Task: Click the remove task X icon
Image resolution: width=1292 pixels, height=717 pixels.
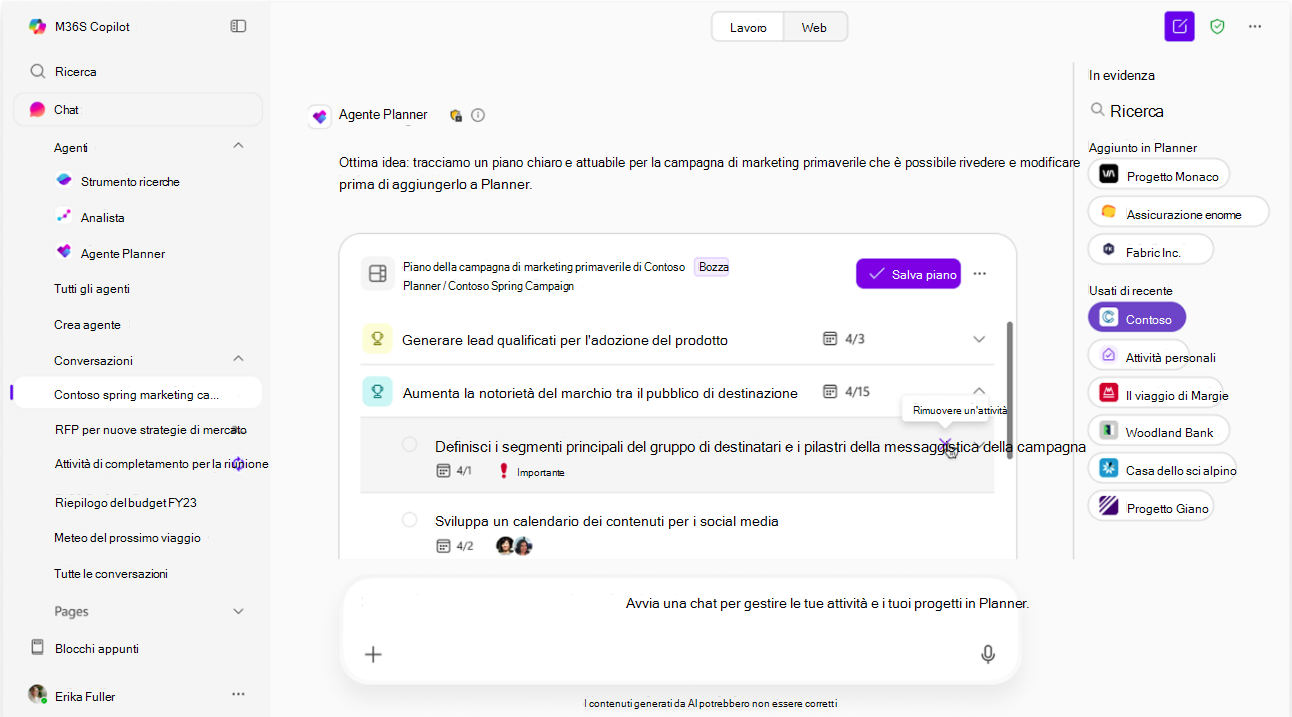Action: coord(945,444)
